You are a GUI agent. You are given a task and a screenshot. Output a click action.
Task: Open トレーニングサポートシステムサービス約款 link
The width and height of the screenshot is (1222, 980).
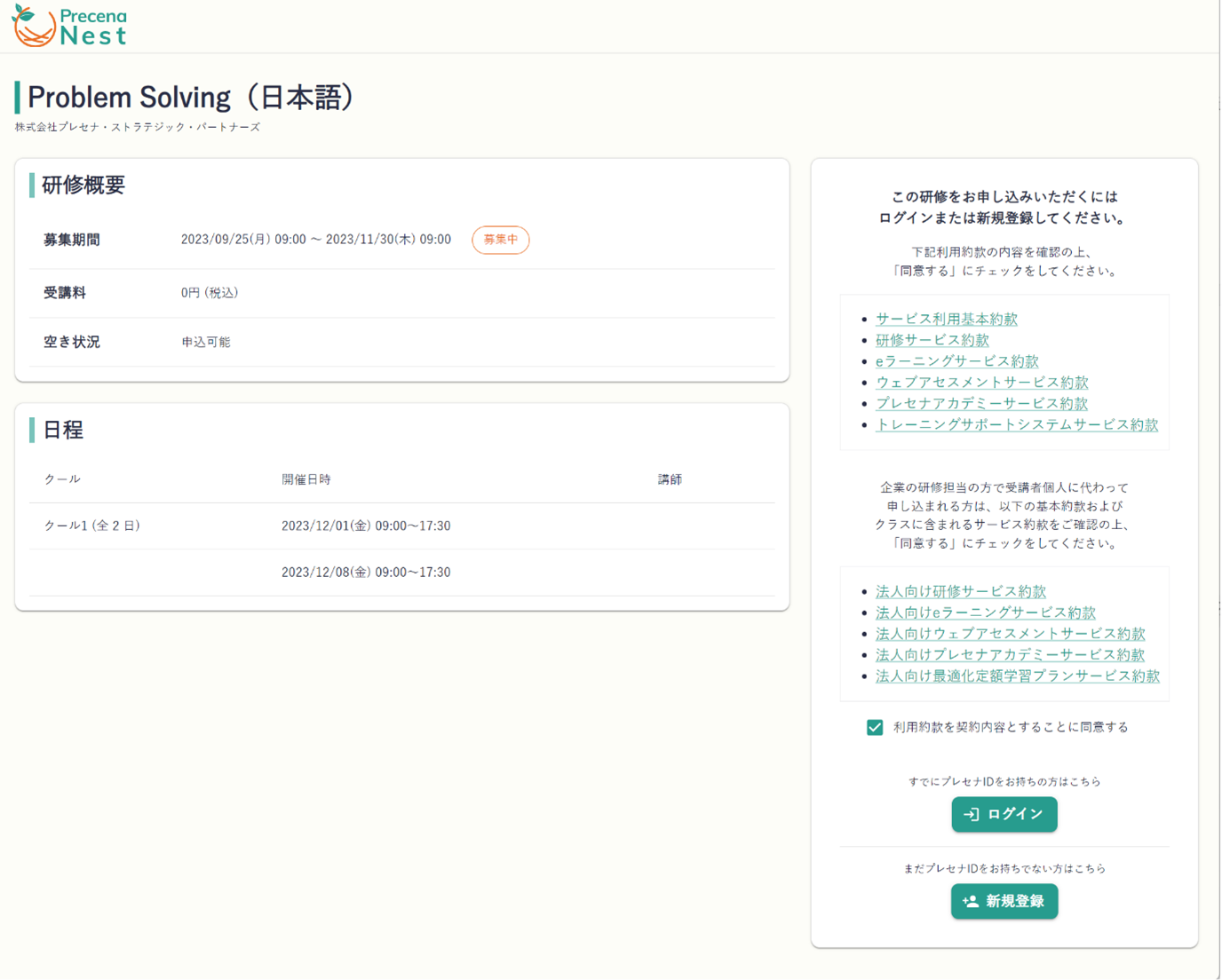coord(1017,425)
